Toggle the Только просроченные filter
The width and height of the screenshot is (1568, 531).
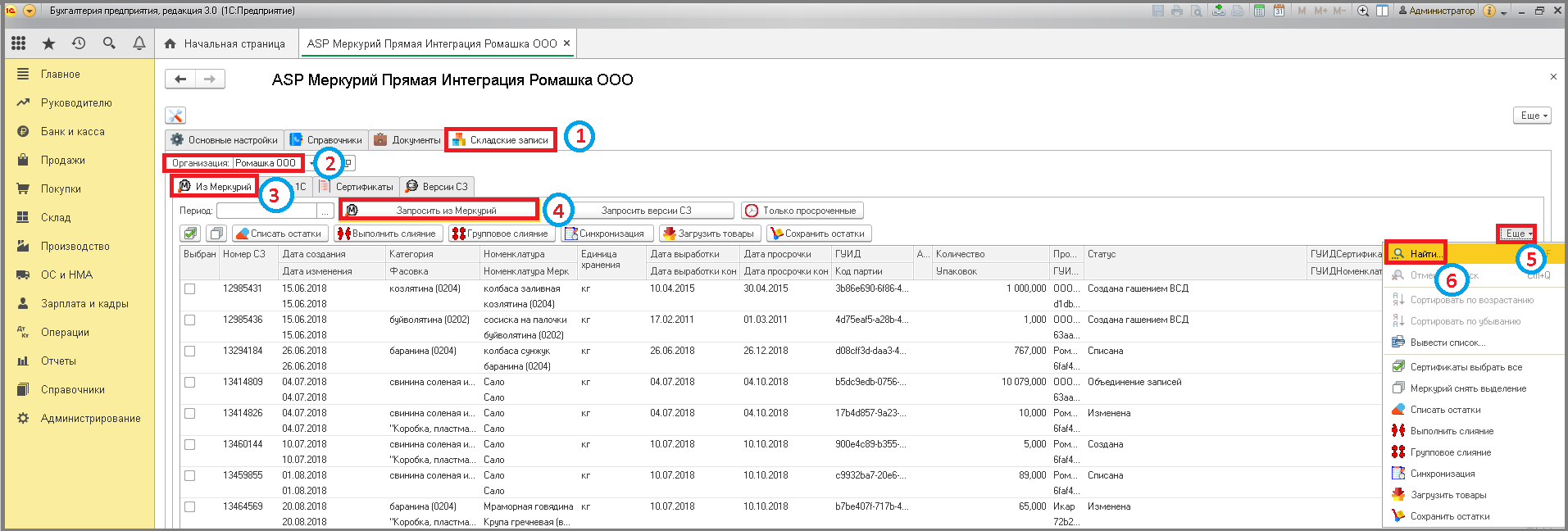click(x=802, y=211)
